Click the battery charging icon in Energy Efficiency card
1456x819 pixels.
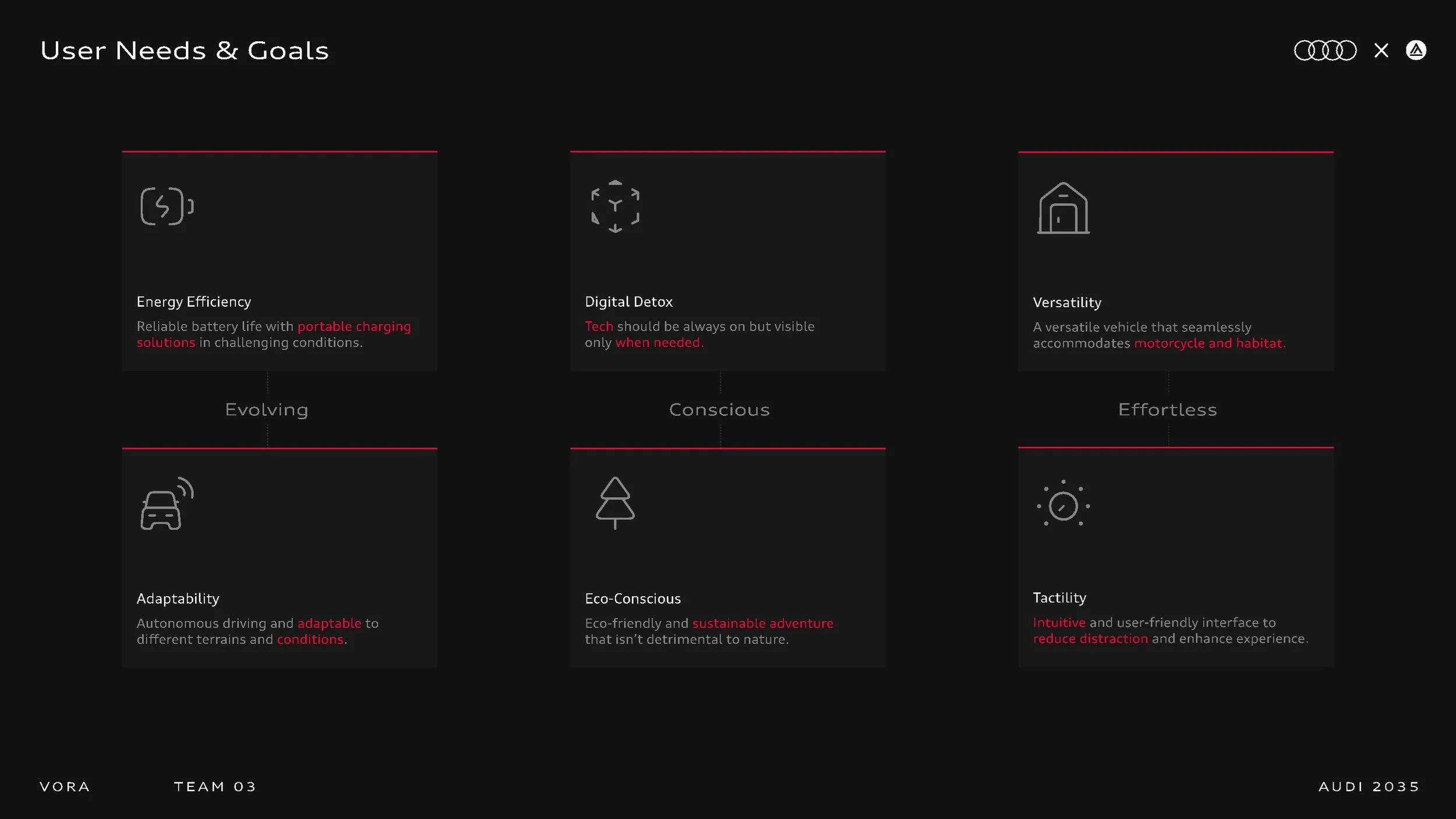[167, 206]
